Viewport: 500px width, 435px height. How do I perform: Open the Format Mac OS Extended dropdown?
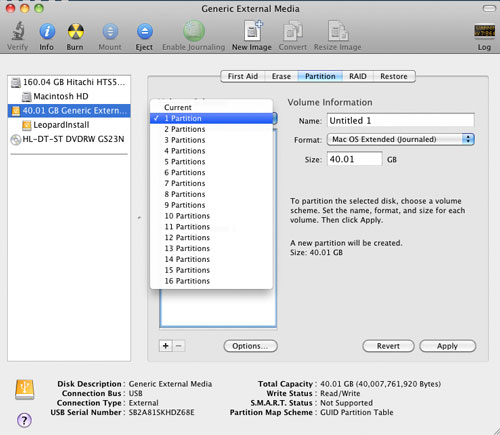tap(401, 139)
